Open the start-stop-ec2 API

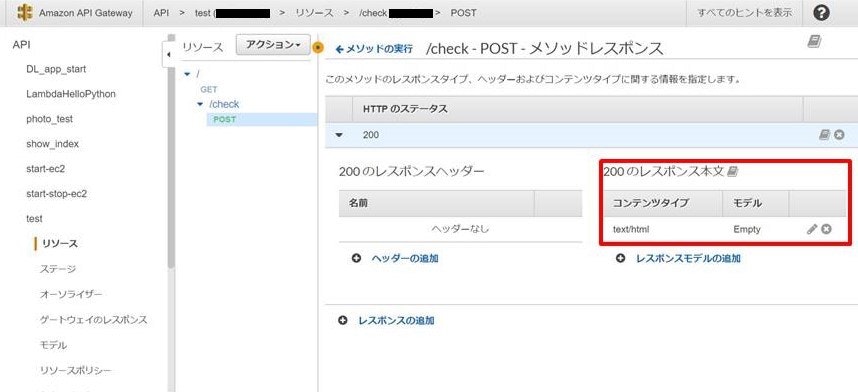point(56,194)
